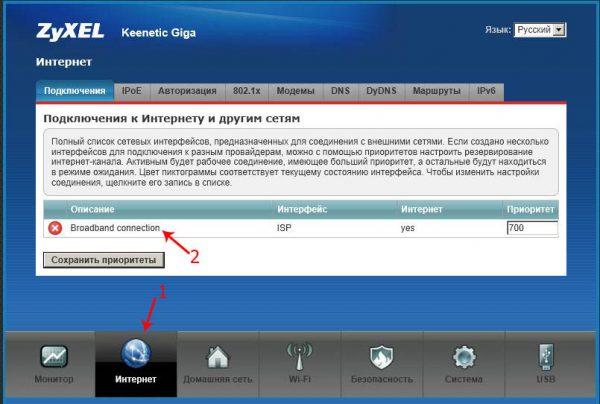The image size is (600, 404).
Task: Open the Интернет globe icon
Action: (x=136, y=353)
